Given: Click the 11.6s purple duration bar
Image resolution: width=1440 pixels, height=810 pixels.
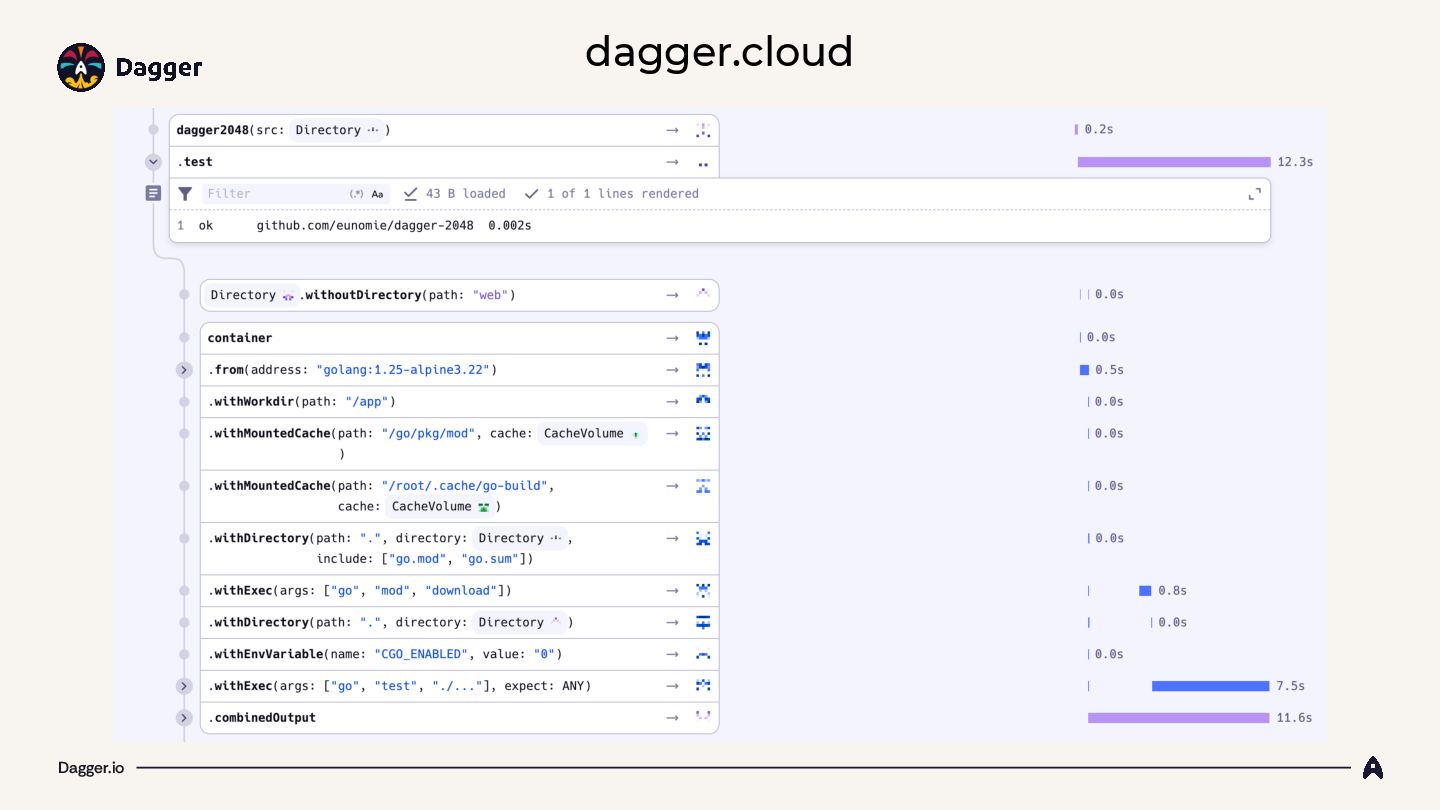Looking at the screenshot, I should coord(1179,718).
